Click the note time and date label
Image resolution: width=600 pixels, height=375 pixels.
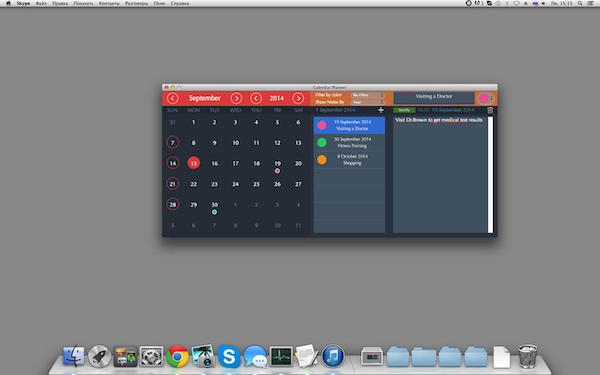coord(446,110)
